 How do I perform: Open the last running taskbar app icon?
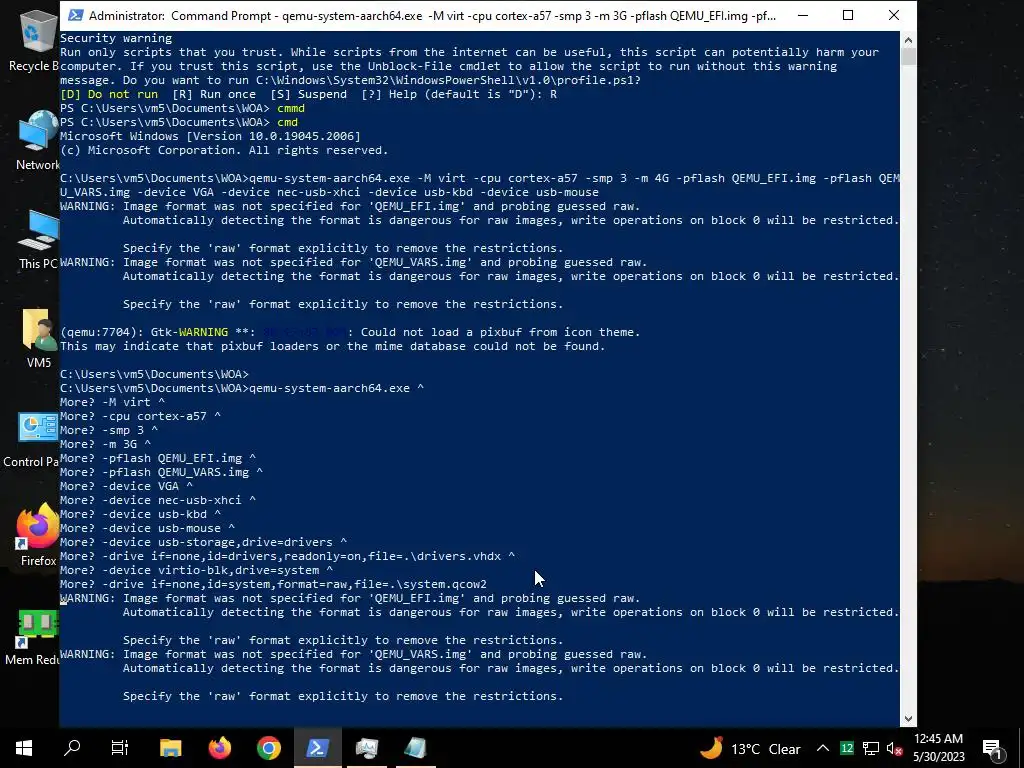click(415, 748)
